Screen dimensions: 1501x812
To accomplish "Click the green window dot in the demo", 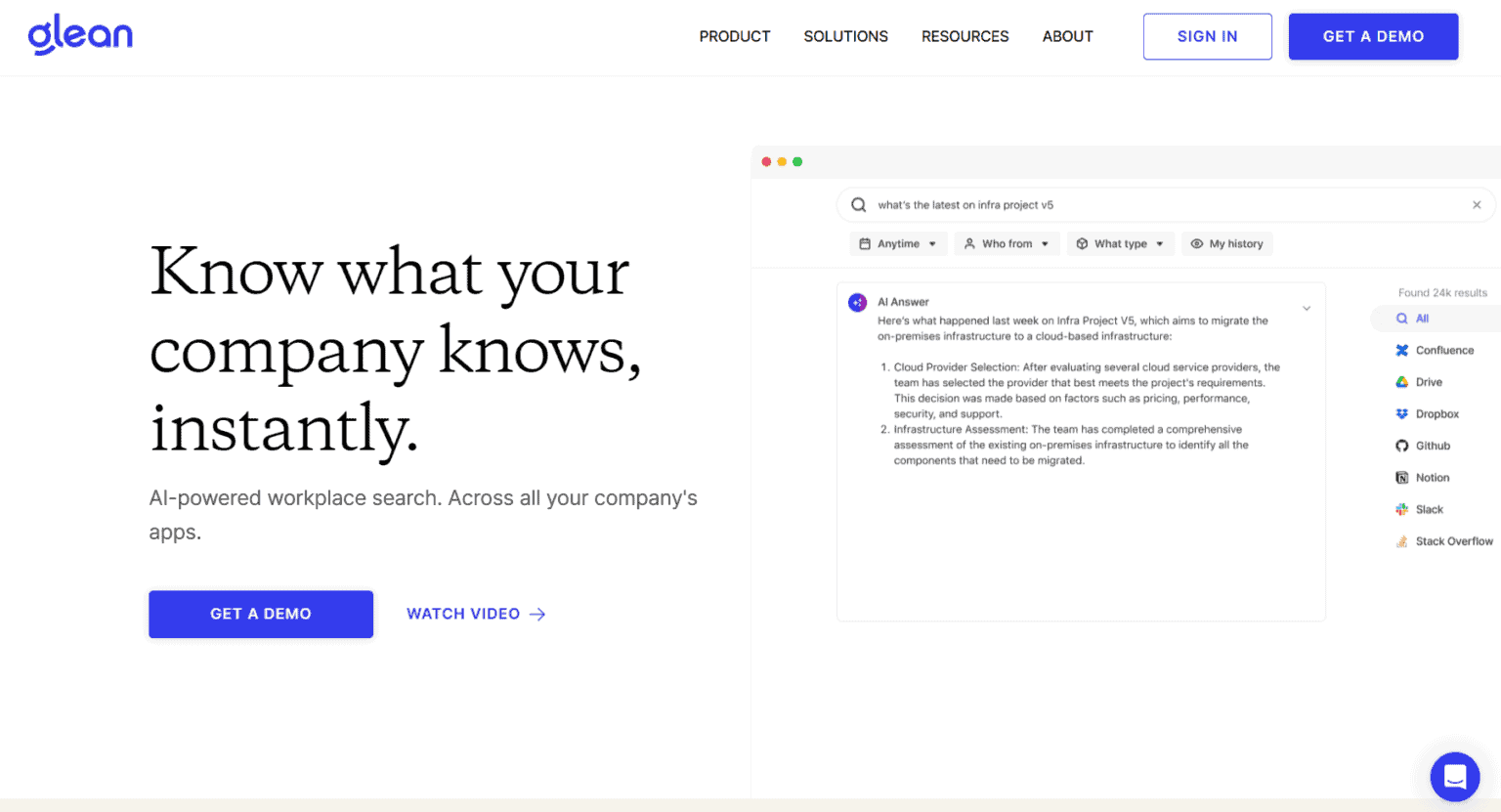I will [797, 162].
